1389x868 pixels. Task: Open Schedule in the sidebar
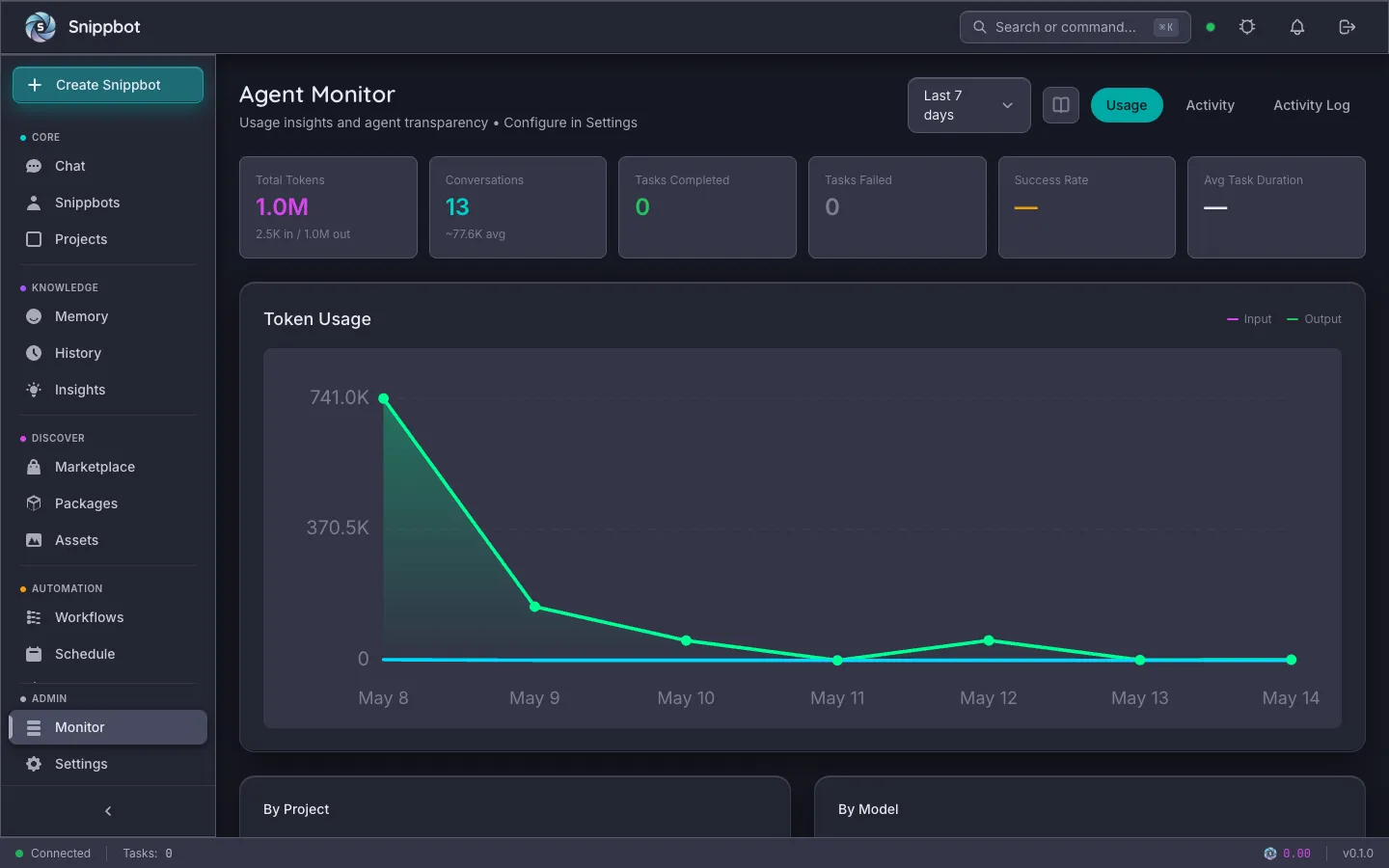point(108,654)
